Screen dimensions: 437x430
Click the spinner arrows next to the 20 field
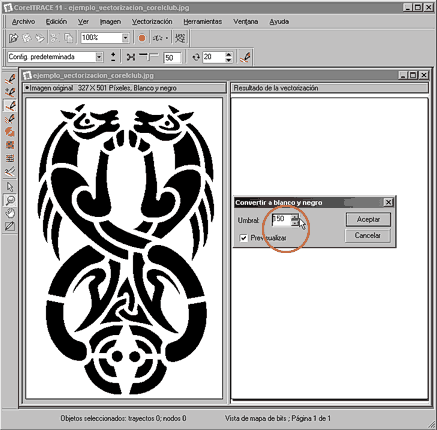click(x=229, y=57)
